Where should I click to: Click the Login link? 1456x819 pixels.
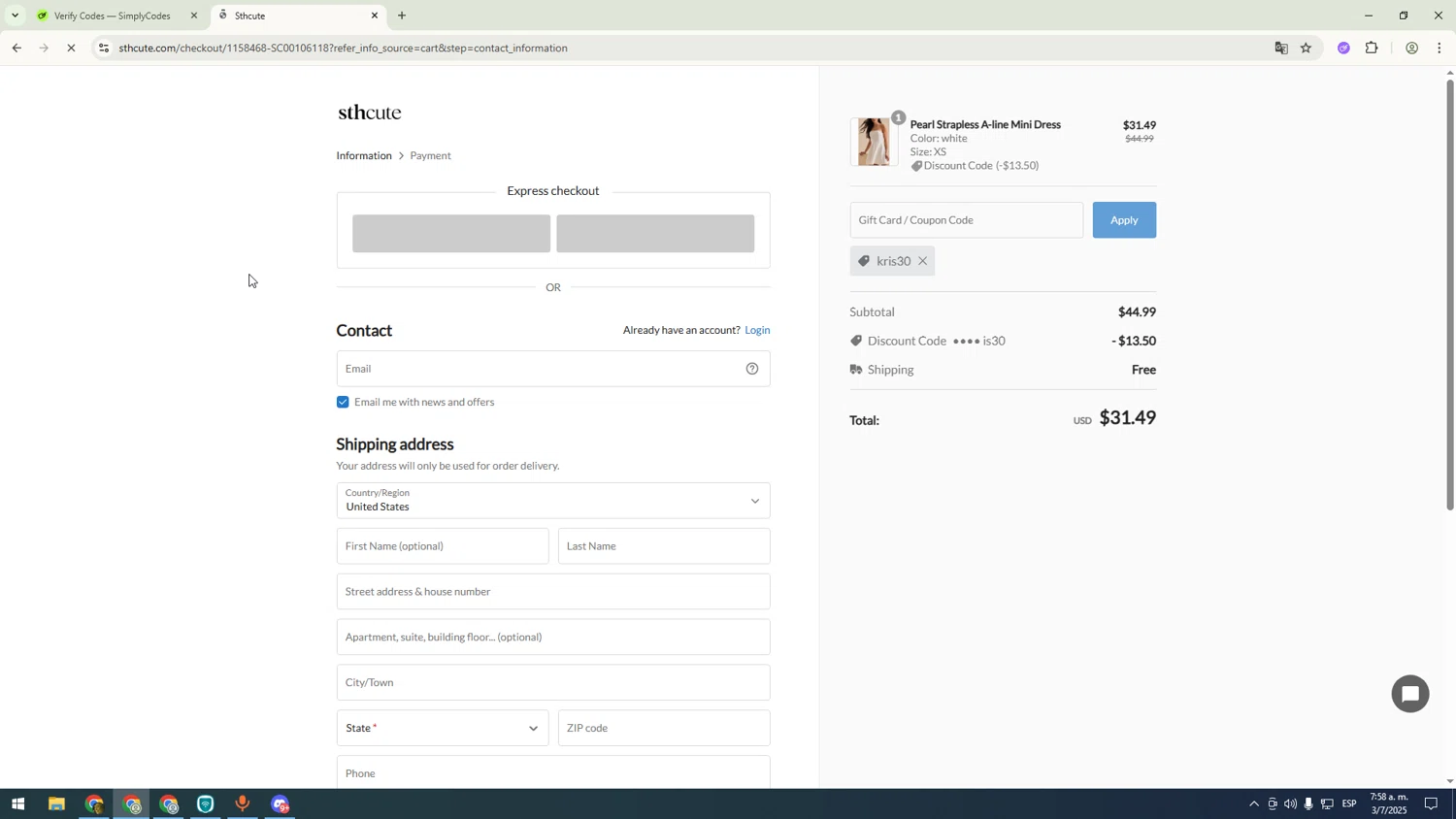point(757,330)
